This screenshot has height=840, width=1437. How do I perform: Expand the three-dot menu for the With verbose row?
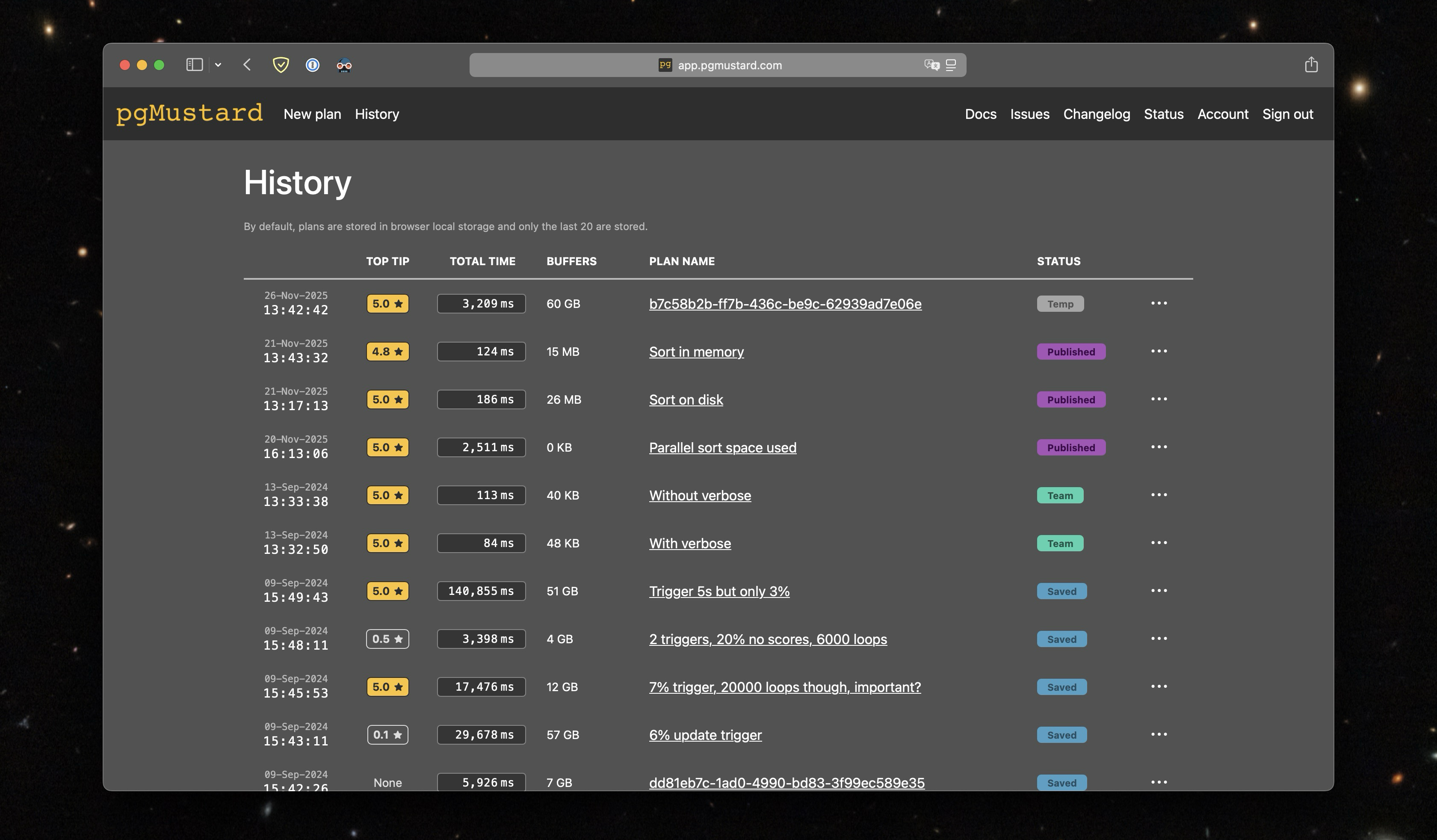click(1159, 543)
